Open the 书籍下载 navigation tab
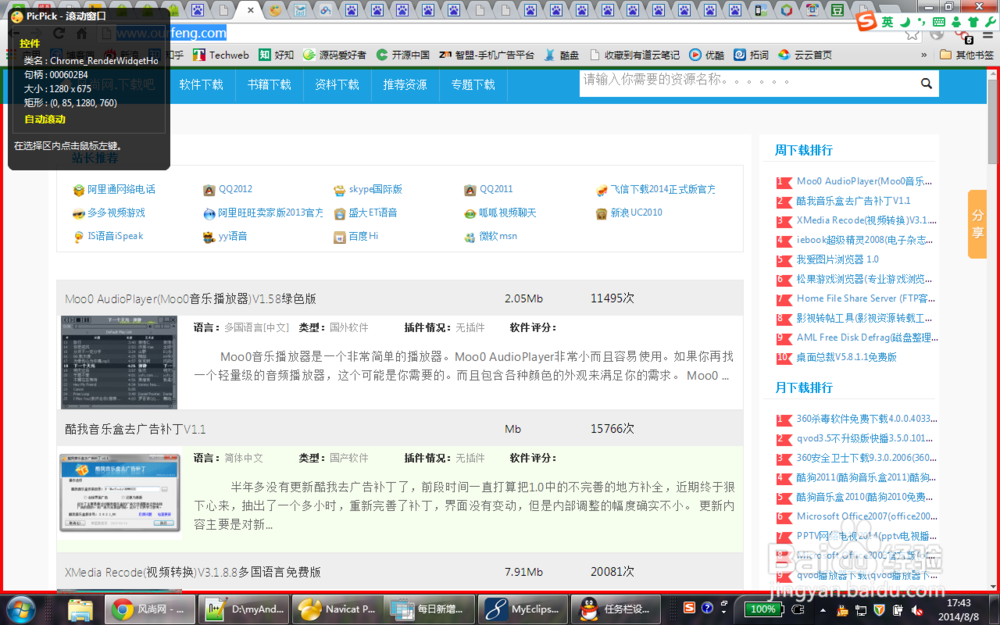This screenshot has height=625, width=1000. pos(268,84)
